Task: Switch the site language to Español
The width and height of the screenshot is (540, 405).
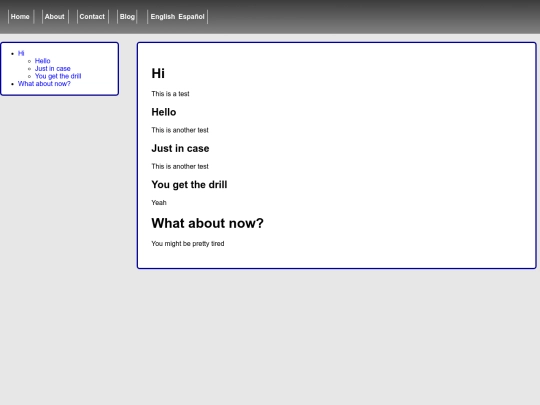Action: point(191,17)
